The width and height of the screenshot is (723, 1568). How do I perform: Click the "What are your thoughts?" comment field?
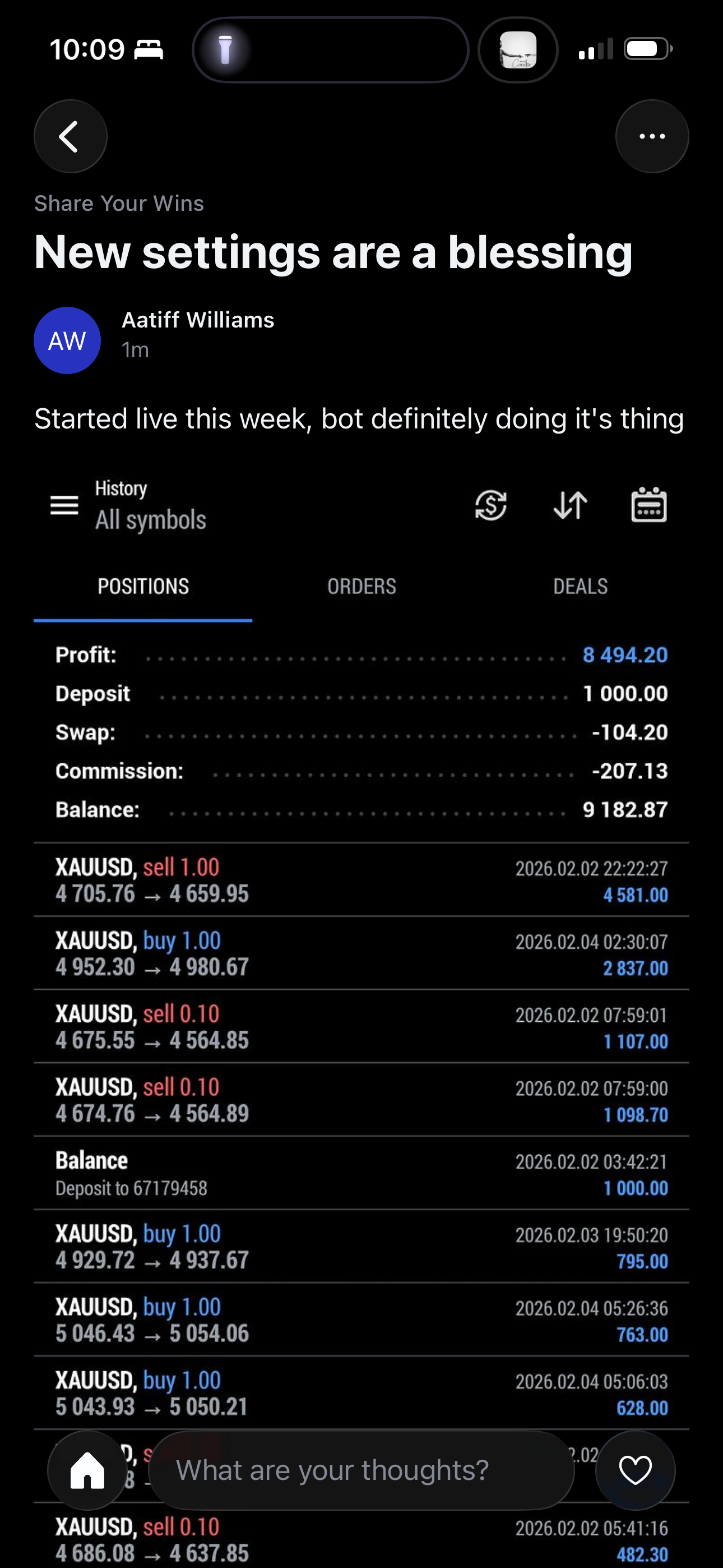361,1470
